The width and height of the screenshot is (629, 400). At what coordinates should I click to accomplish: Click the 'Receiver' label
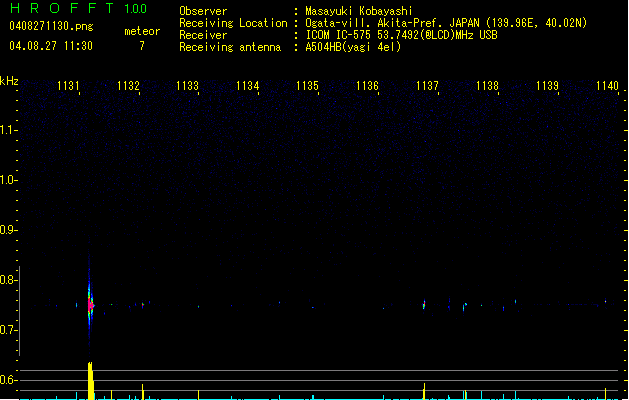click(x=203, y=35)
